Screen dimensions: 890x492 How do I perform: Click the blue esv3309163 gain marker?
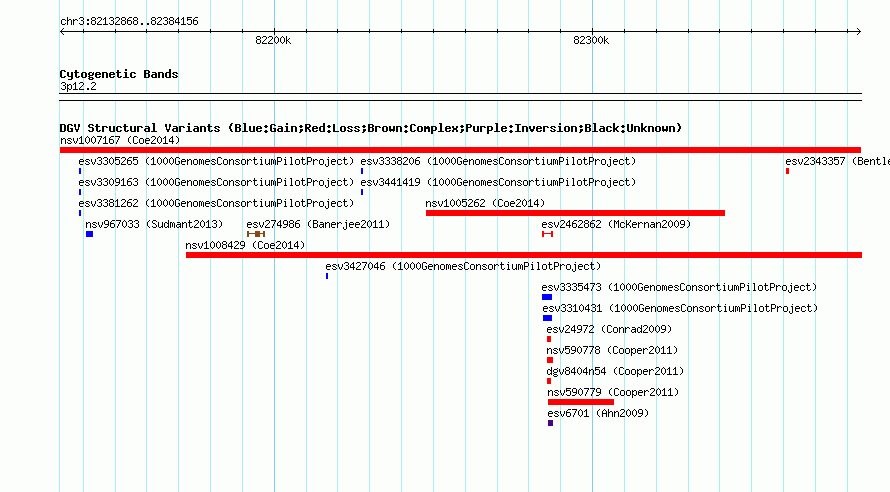pyautogui.click(x=80, y=192)
